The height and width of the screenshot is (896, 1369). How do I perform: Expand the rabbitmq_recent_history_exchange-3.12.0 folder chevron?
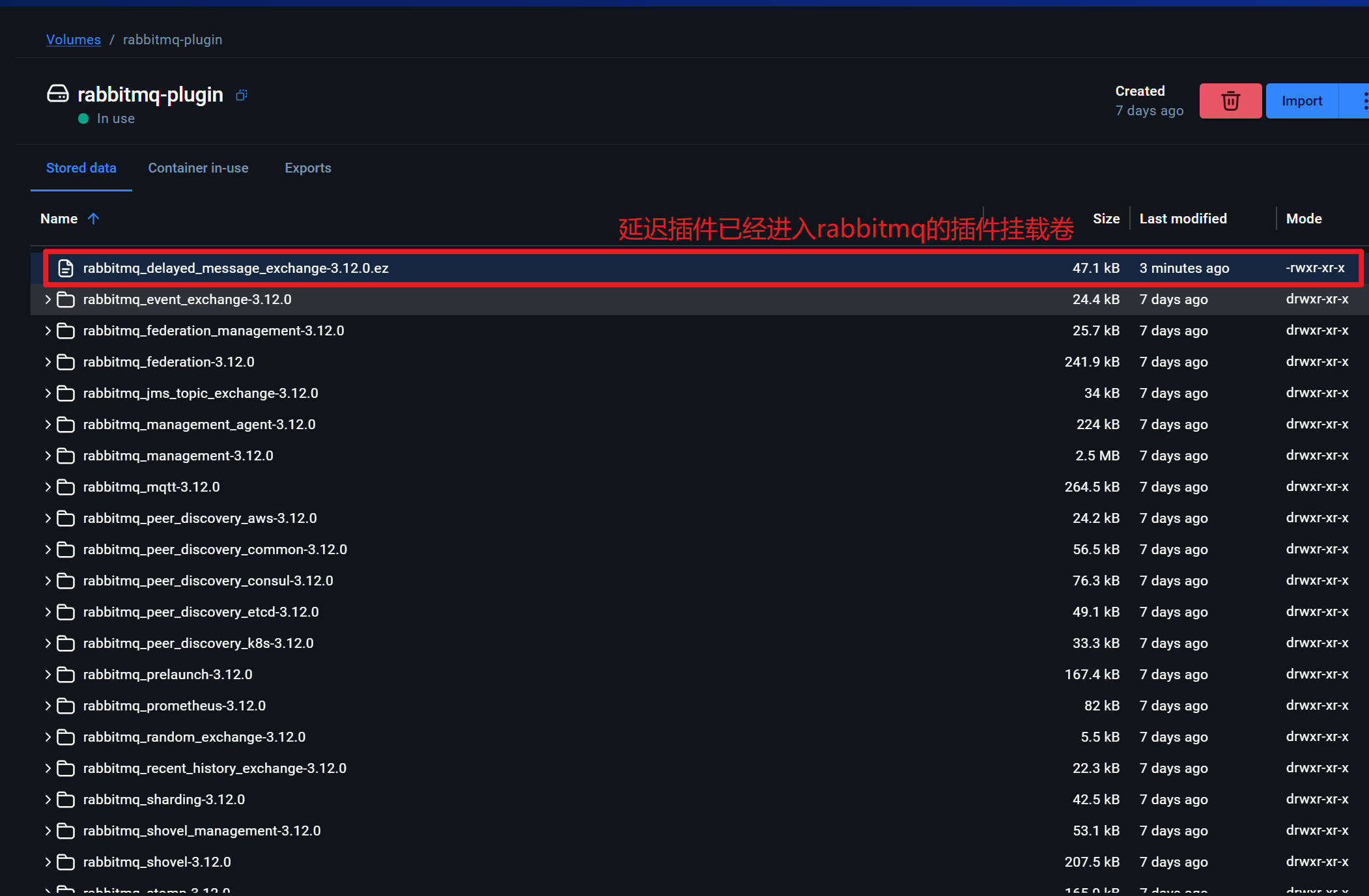pos(48,768)
